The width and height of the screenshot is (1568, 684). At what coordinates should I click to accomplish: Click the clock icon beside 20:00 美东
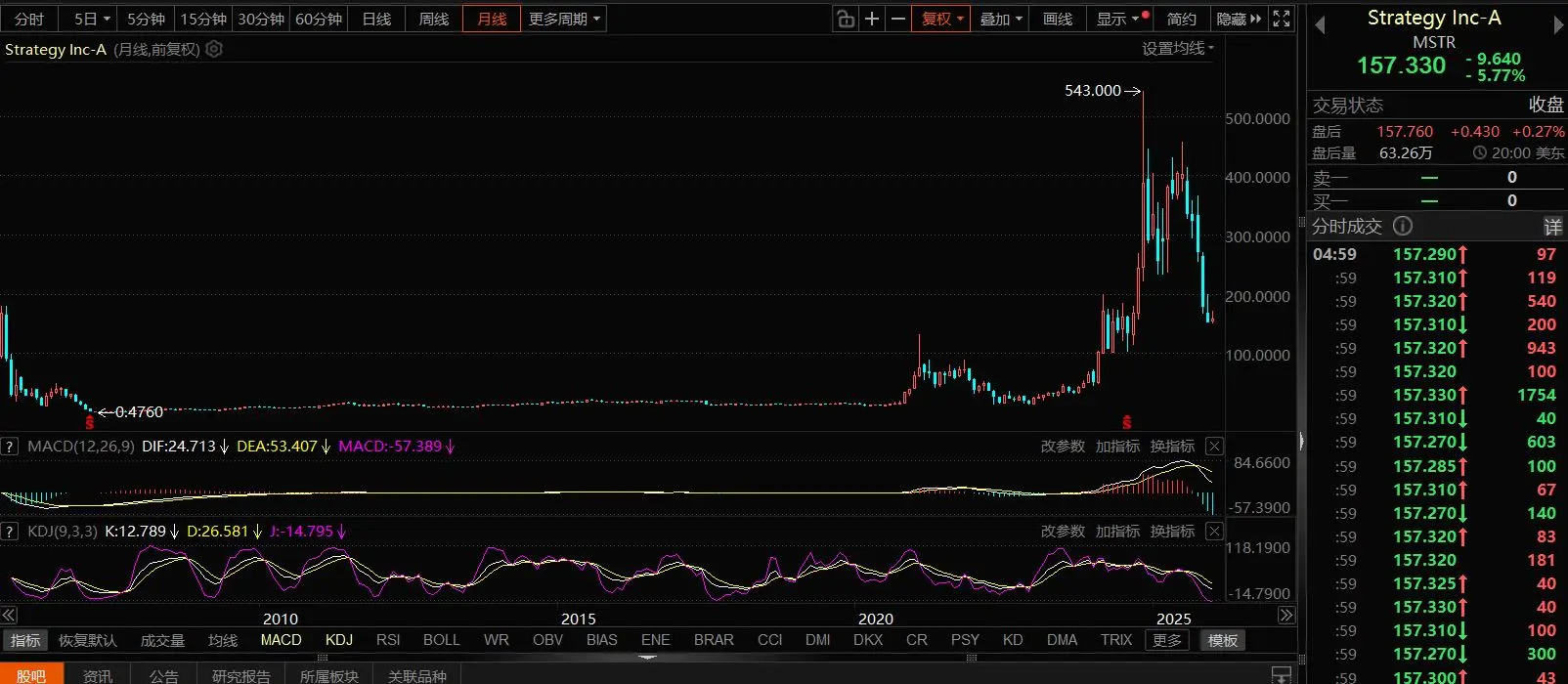(1480, 153)
